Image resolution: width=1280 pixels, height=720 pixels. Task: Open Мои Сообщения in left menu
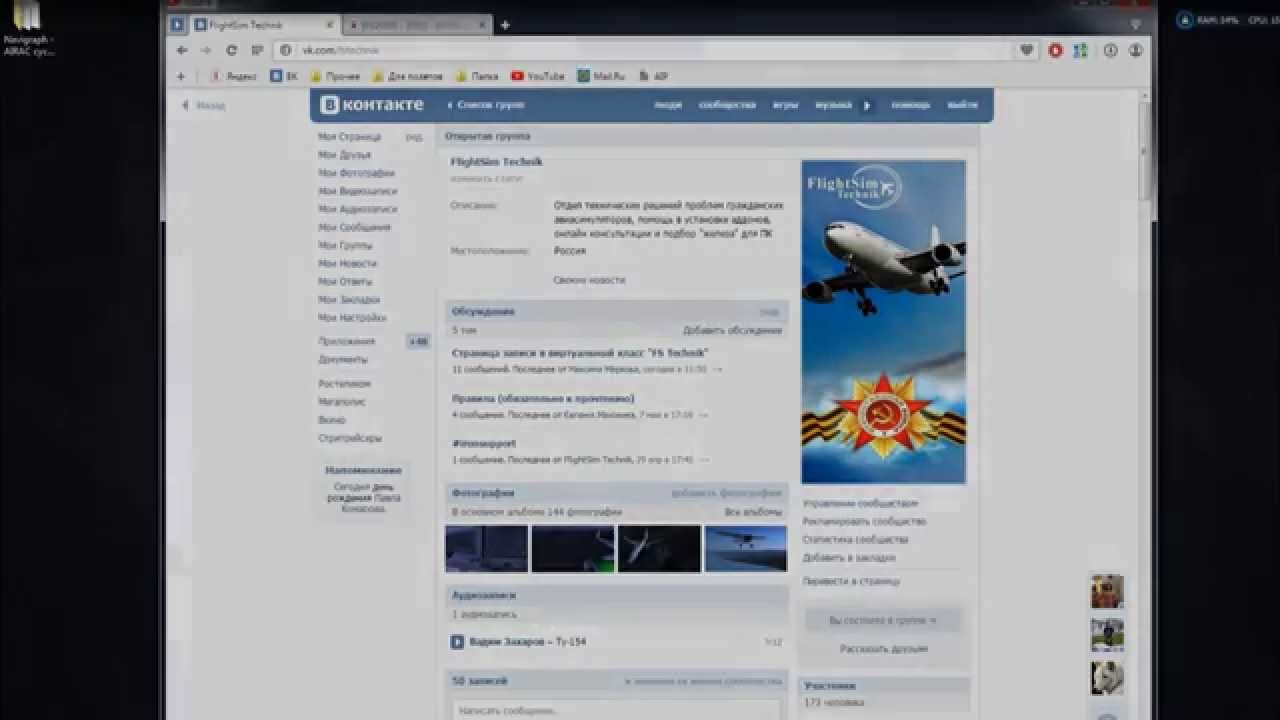click(x=354, y=227)
